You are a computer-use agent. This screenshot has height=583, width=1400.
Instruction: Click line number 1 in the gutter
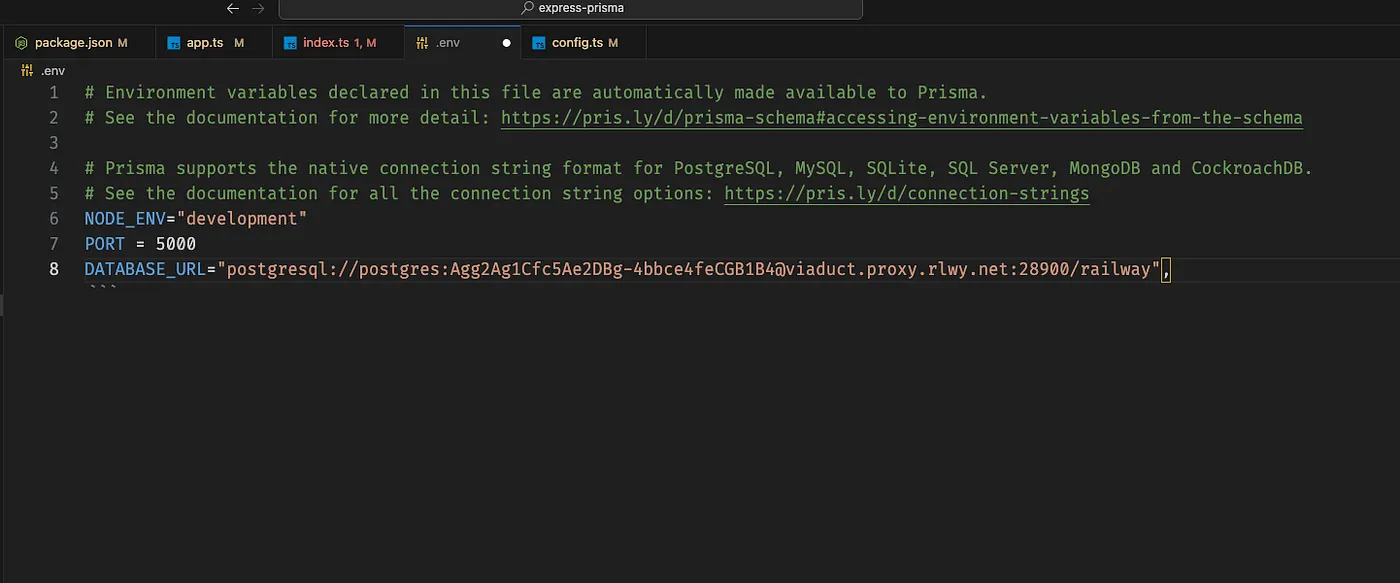[54, 92]
